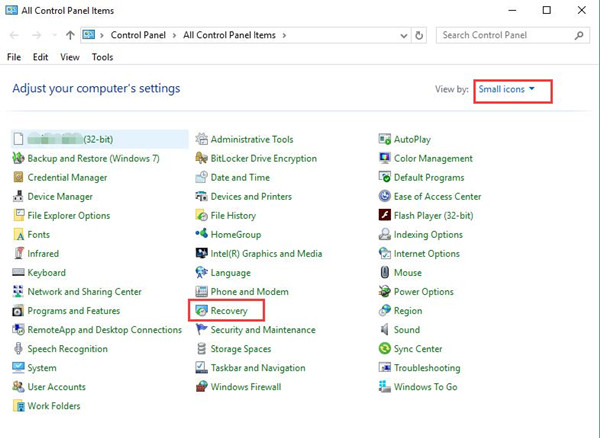Click the Mouse icon
The width and height of the screenshot is (600, 438).
point(385,272)
